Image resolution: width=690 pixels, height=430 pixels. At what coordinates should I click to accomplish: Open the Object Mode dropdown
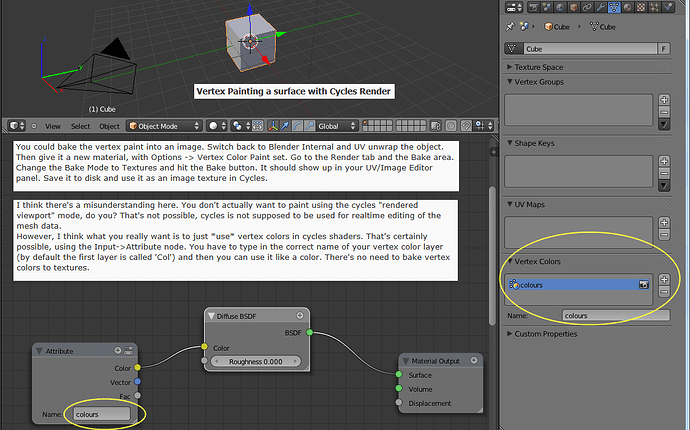(x=164, y=126)
